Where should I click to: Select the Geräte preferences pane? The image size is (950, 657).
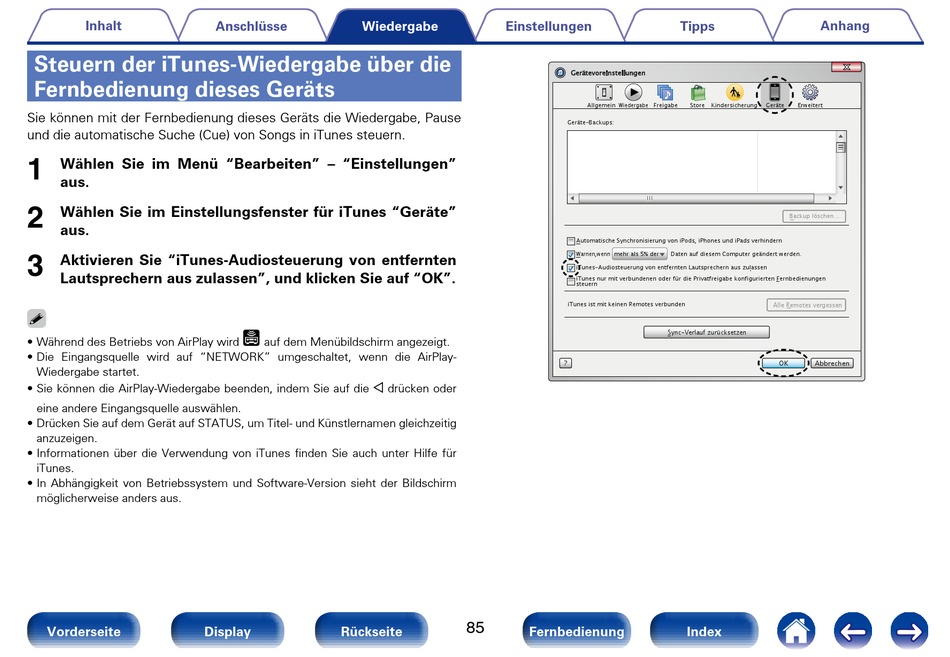(775, 96)
